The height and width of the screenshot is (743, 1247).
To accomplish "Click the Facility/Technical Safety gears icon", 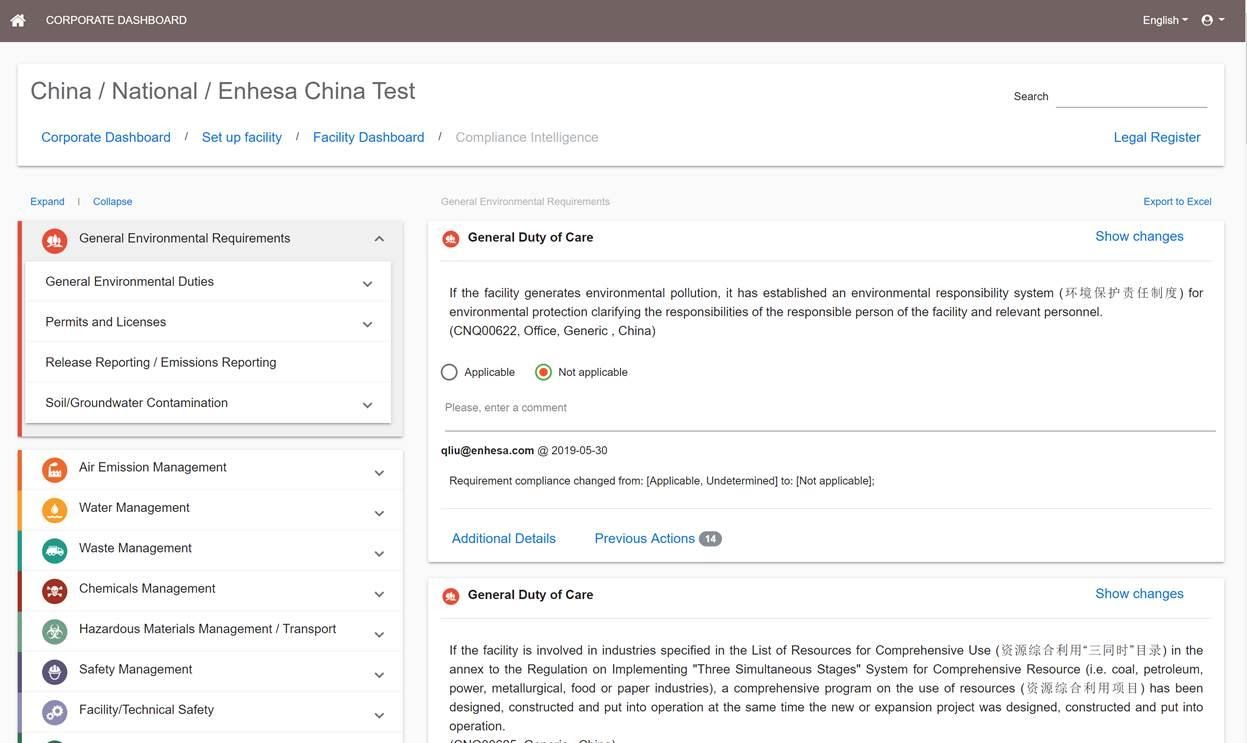I will pos(55,712).
